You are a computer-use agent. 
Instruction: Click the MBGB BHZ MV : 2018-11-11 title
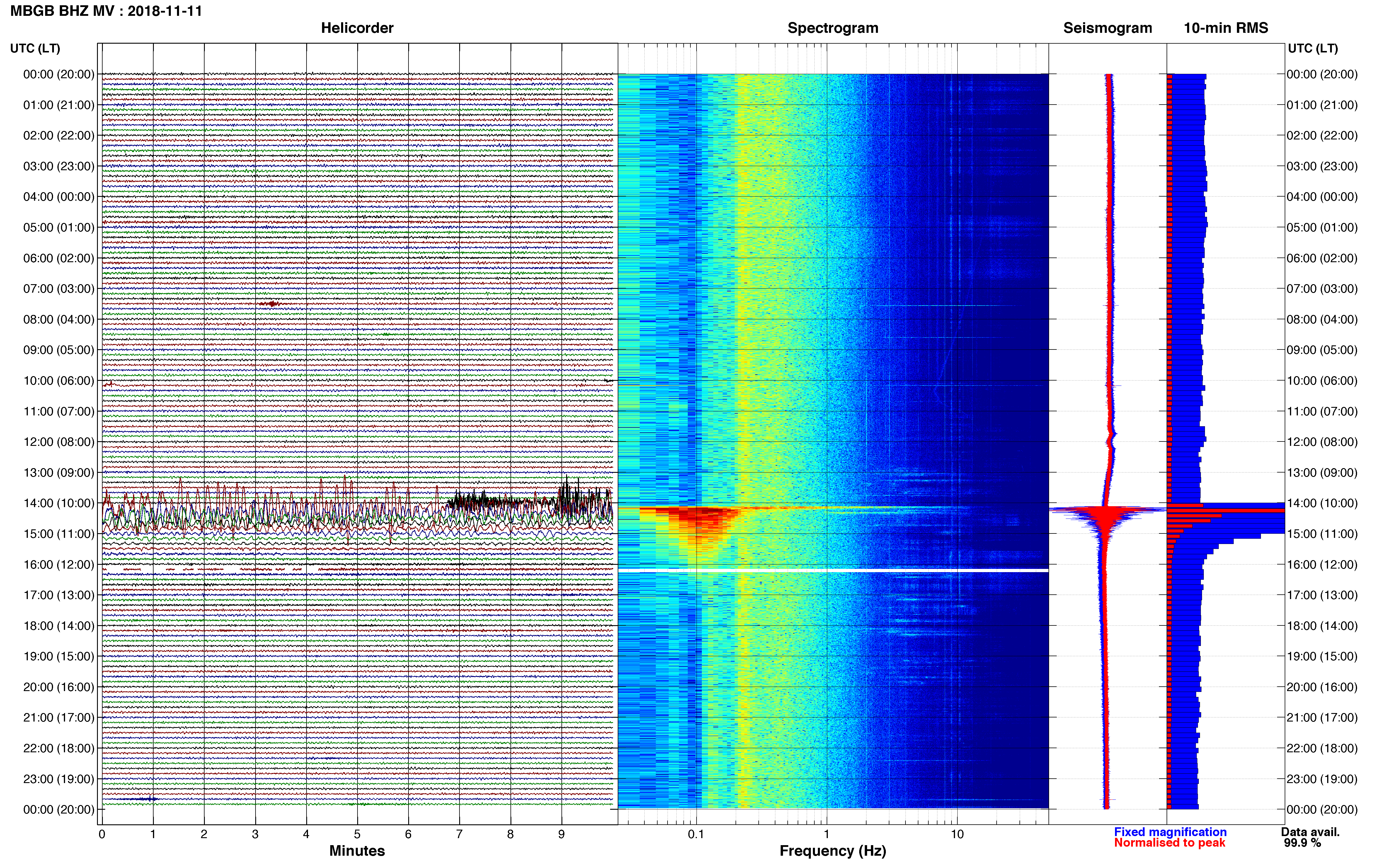coord(107,11)
